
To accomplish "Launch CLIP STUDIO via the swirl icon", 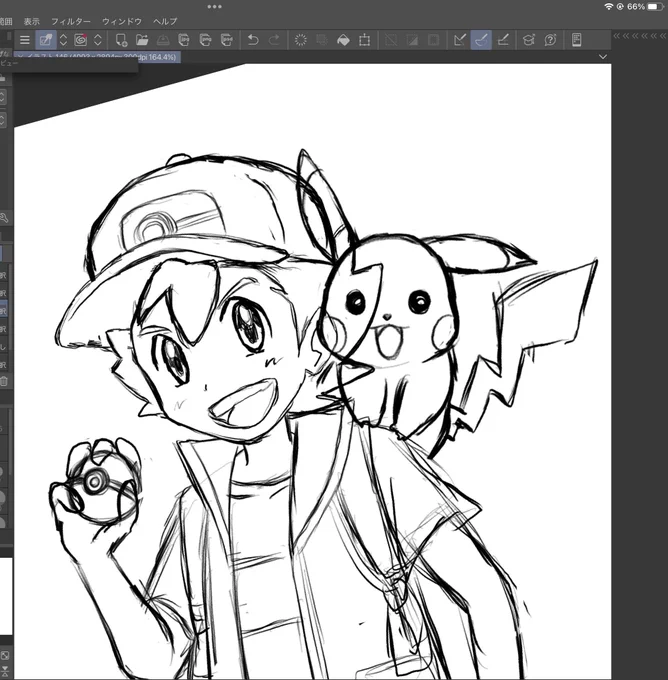I will tap(81, 40).
